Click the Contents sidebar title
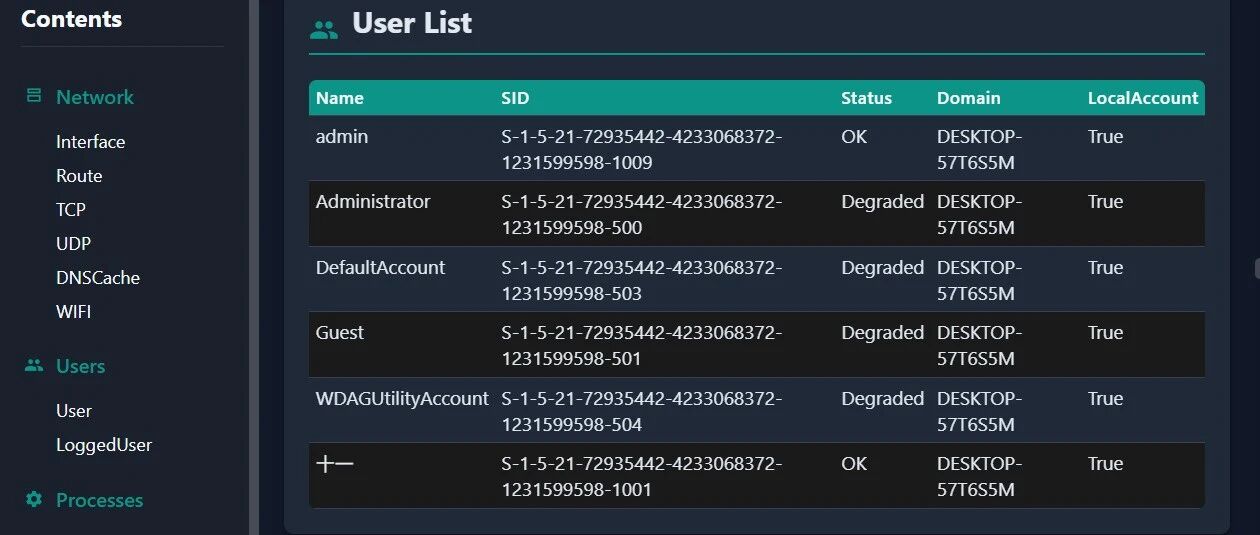1260x535 pixels. click(71, 19)
